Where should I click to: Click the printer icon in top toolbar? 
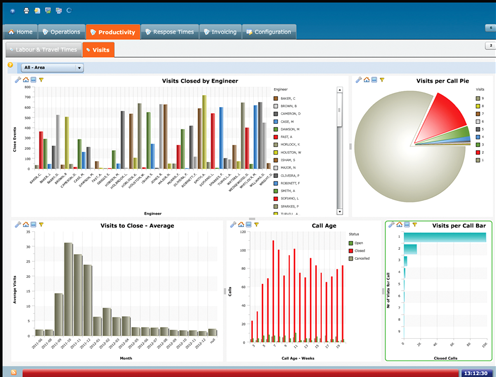[26, 11]
